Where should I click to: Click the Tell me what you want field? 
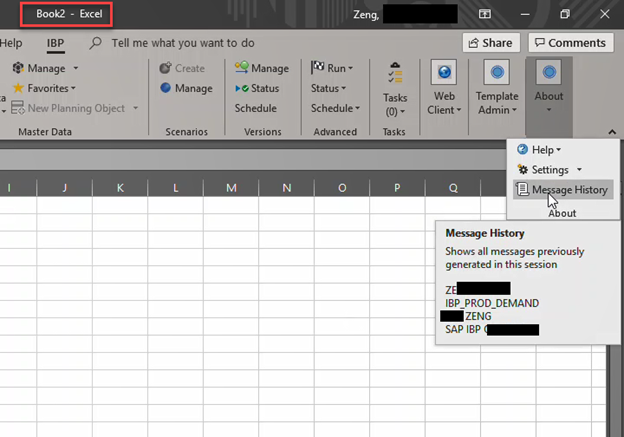pos(183,43)
